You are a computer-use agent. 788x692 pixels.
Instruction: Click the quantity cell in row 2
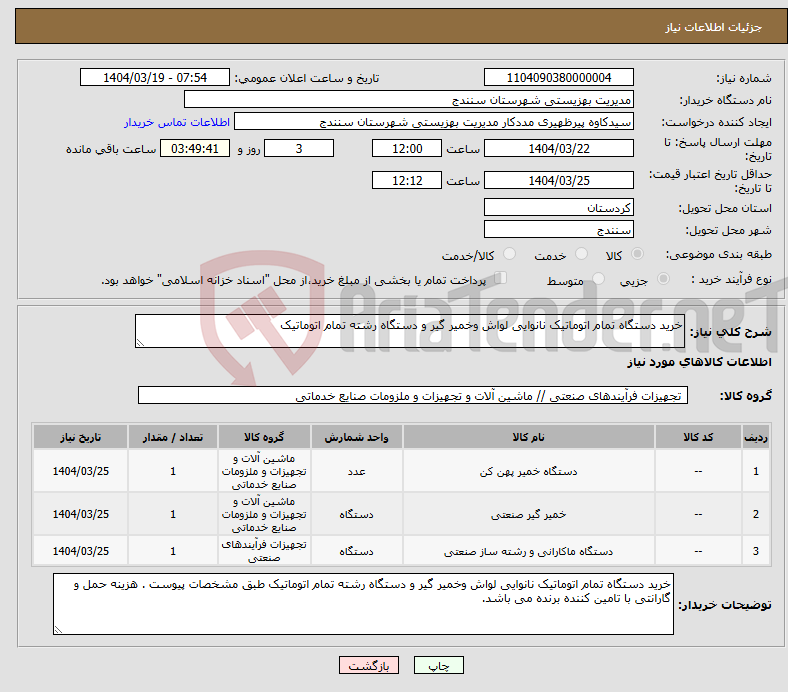click(173, 514)
